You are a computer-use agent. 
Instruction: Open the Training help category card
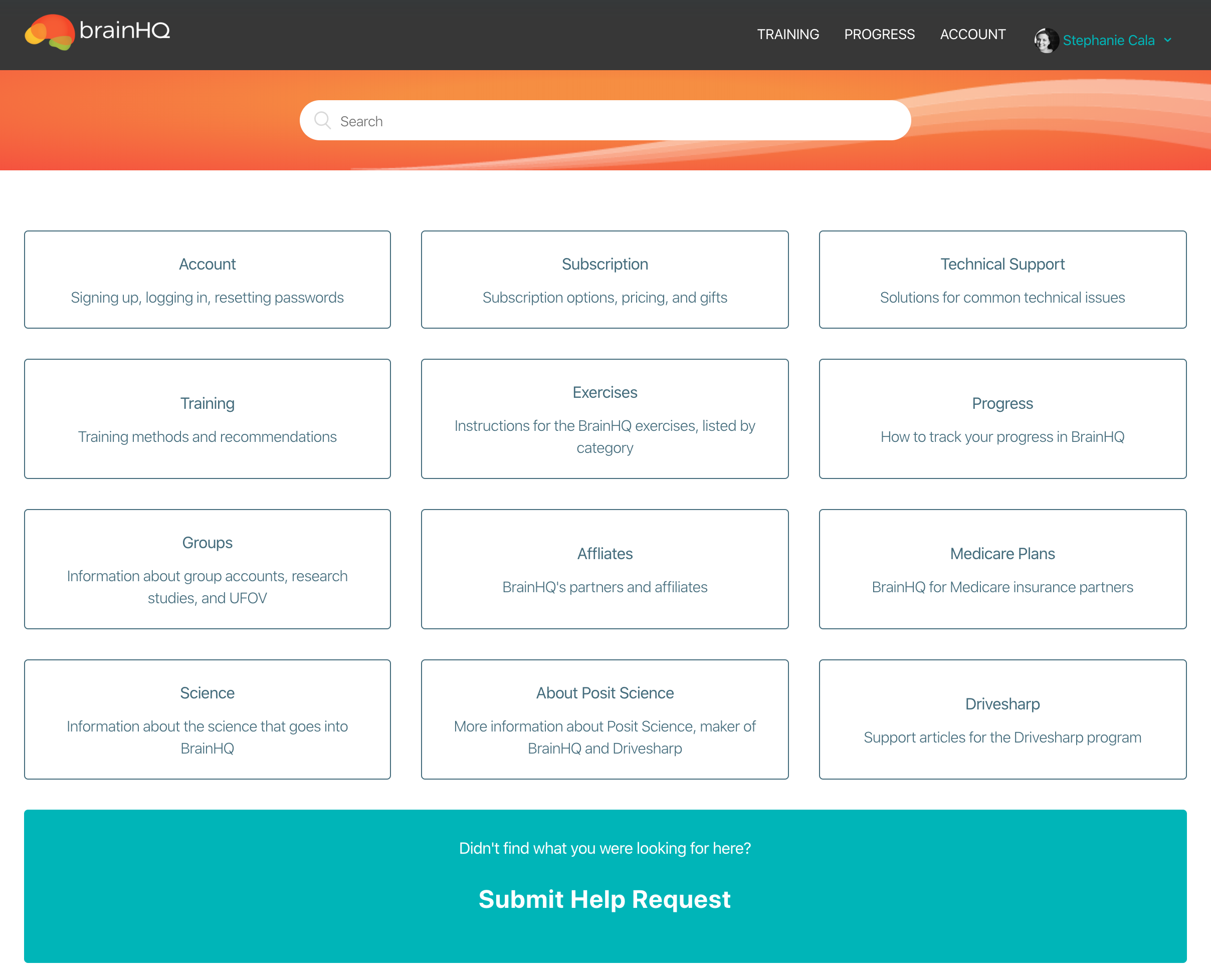click(208, 419)
